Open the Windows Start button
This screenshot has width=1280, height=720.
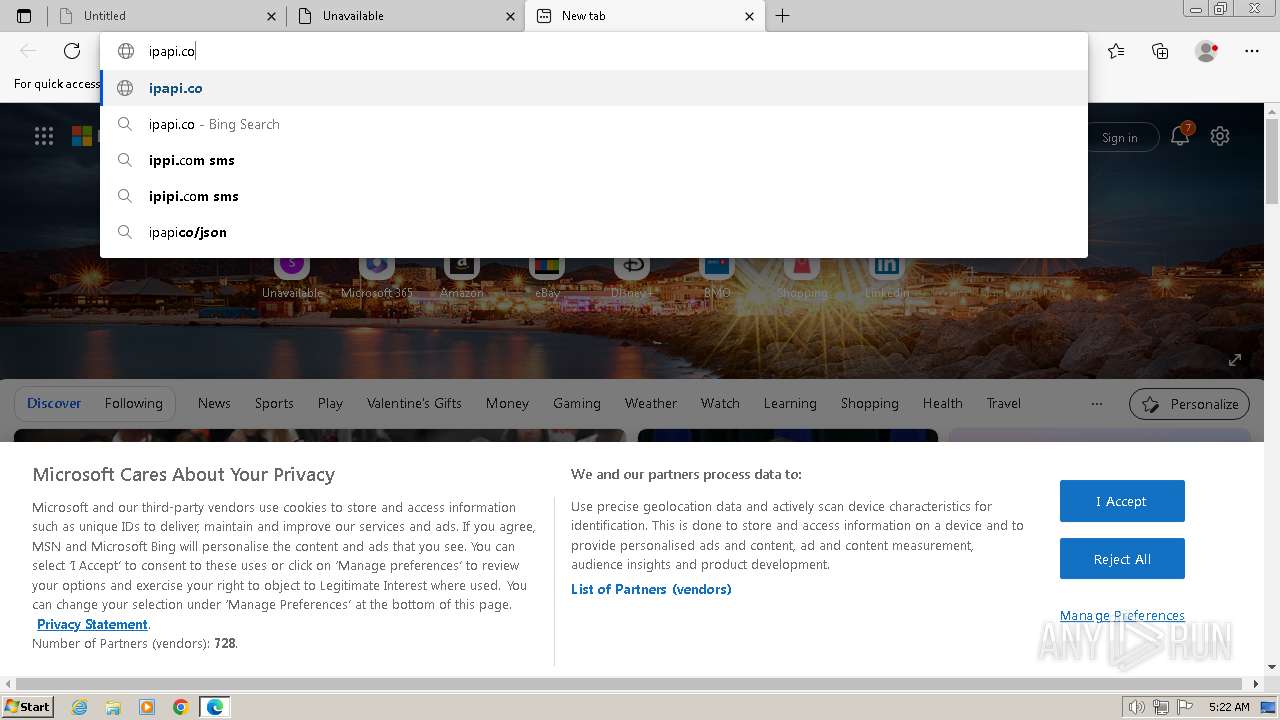[27, 706]
